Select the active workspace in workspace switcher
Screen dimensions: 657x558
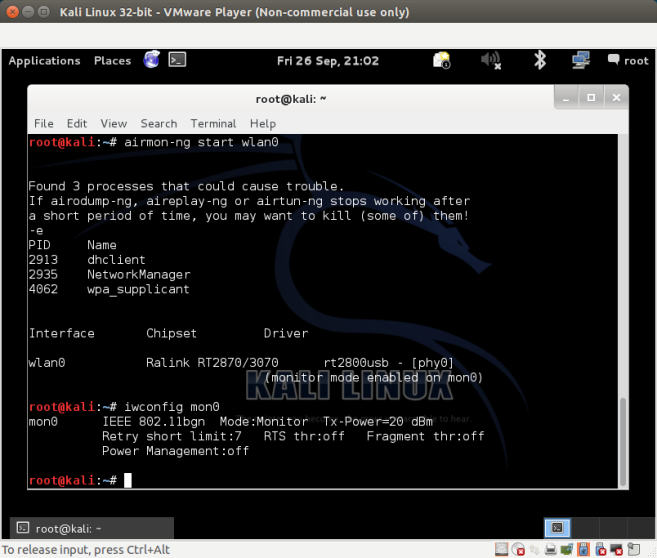click(x=558, y=527)
